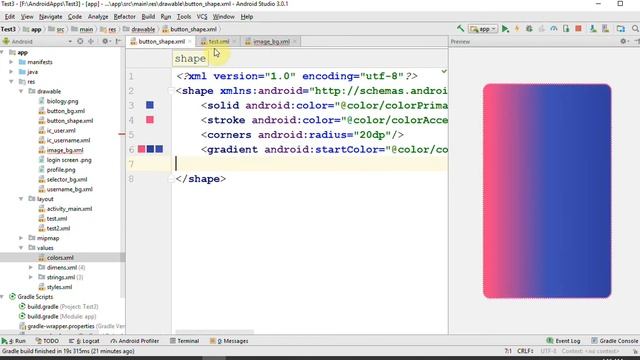Open the Gradle Console
The width and height of the screenshot is (640, 360).
(615, 341)
